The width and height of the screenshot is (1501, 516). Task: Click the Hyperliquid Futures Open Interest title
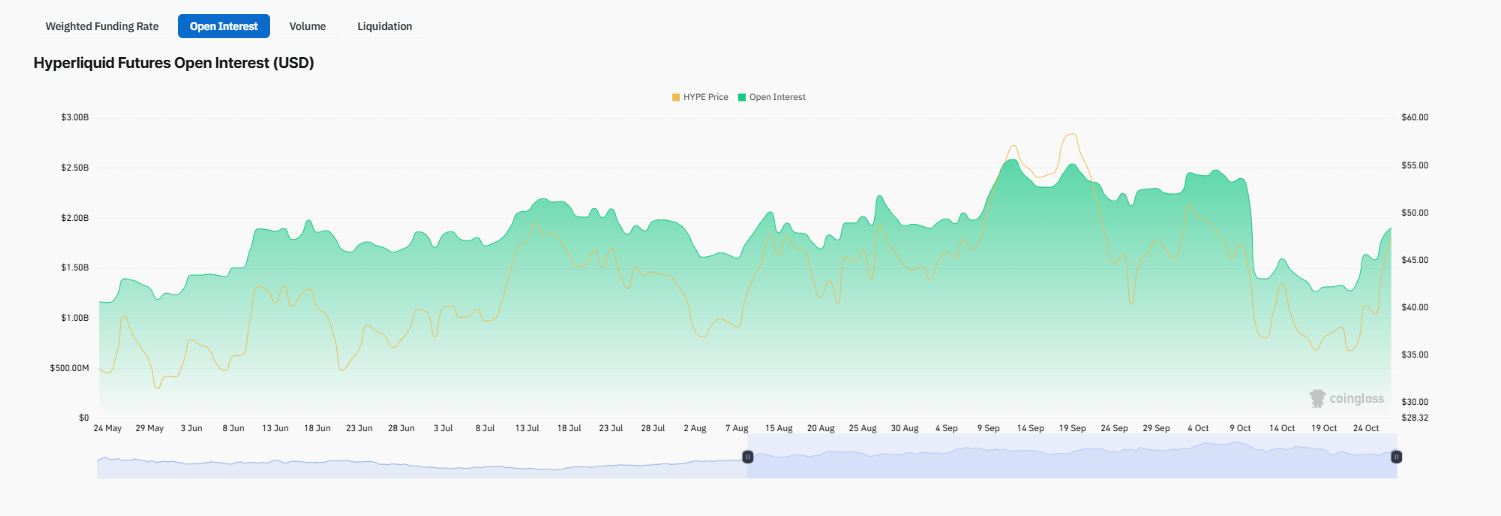pyautogui.click(x=174, y=63)
